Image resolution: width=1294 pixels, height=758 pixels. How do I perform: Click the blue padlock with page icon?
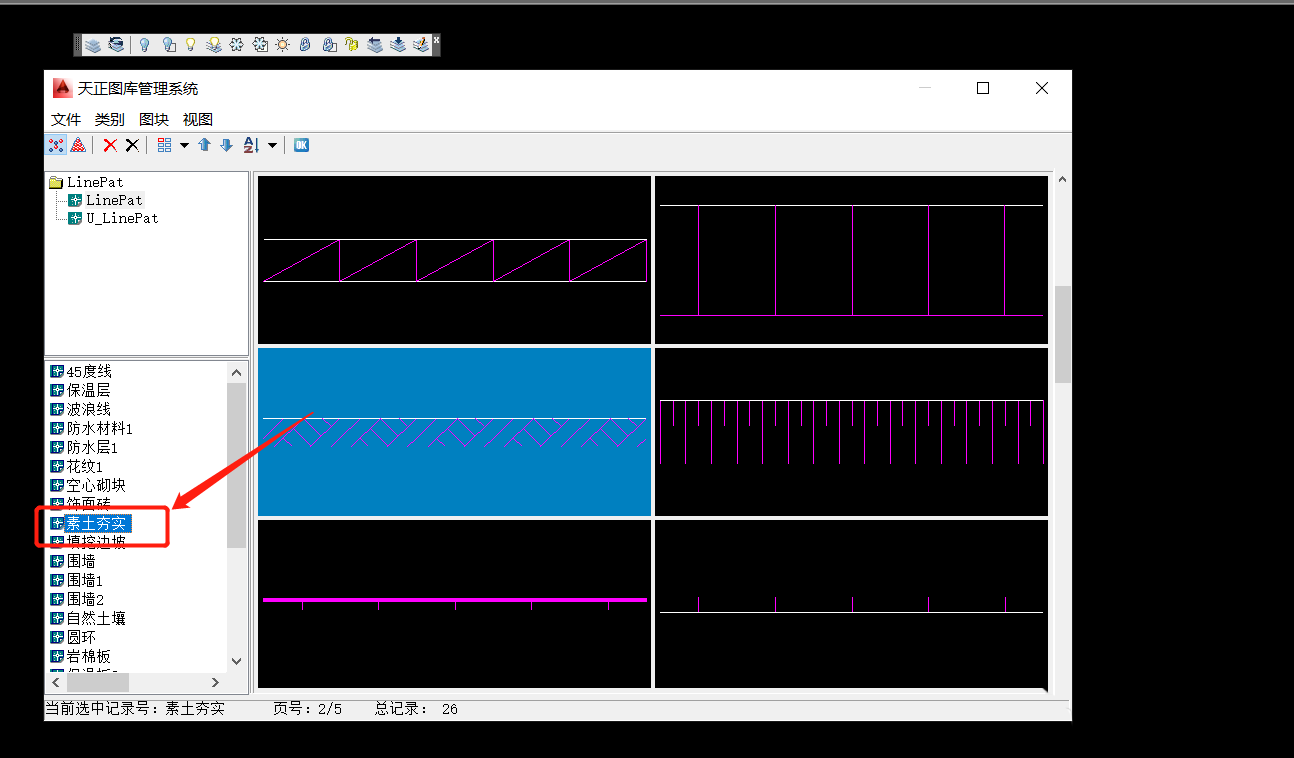(x=329, y=45)
